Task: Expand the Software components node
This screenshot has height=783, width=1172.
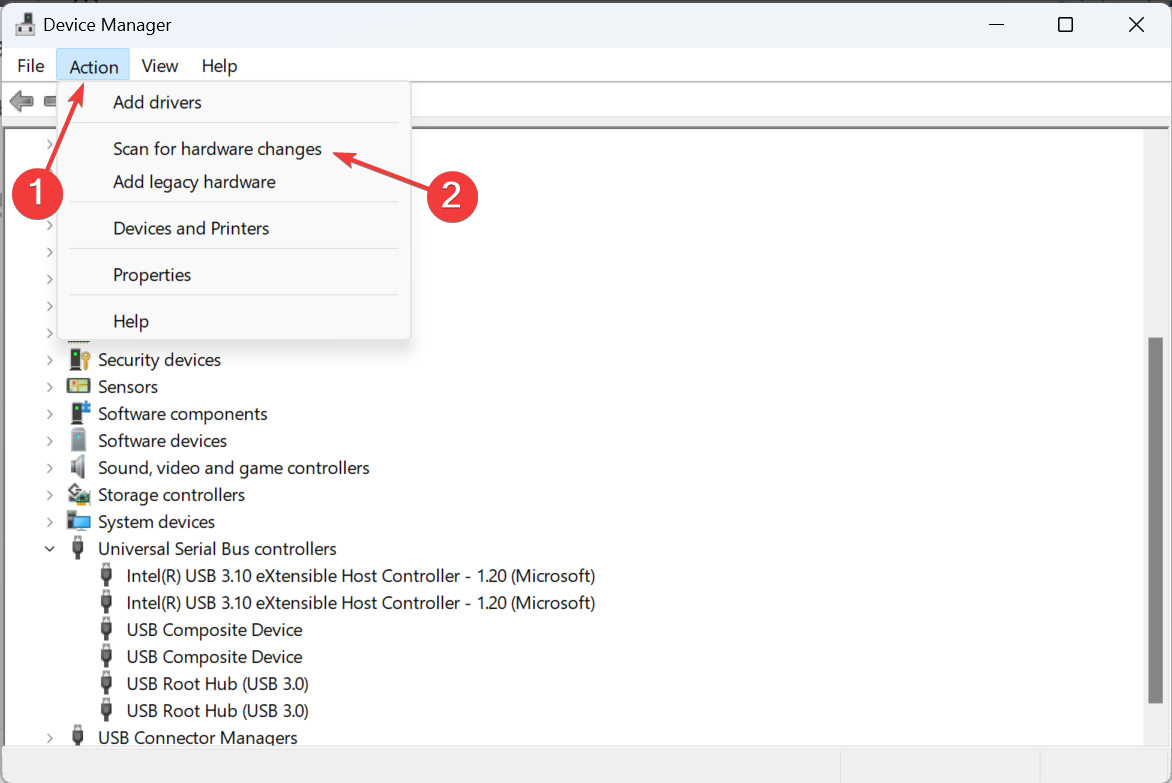Action: [49, 414]
